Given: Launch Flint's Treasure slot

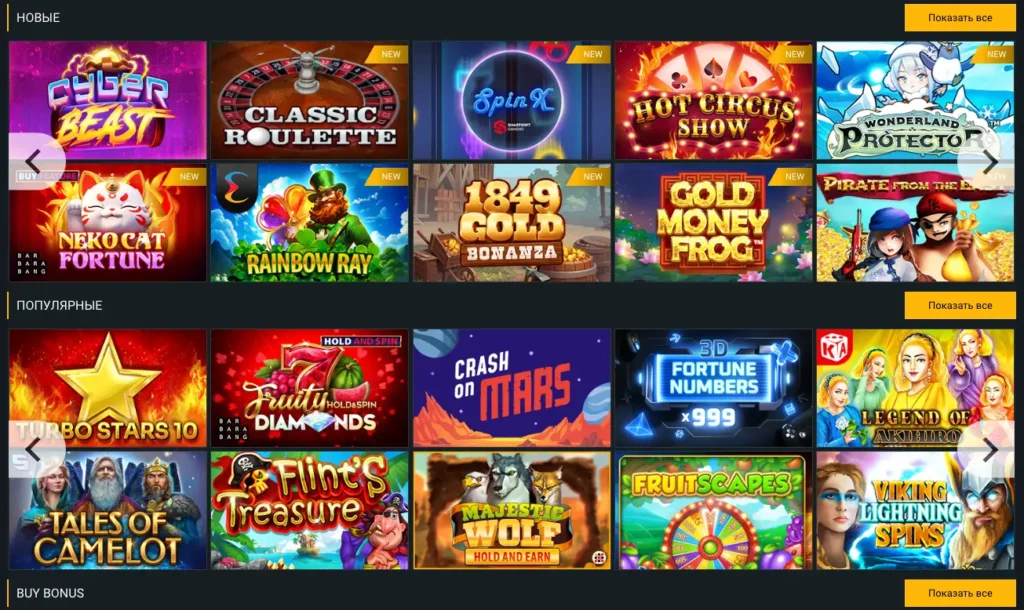Looking at the screenshot, I should pos(310,510).
